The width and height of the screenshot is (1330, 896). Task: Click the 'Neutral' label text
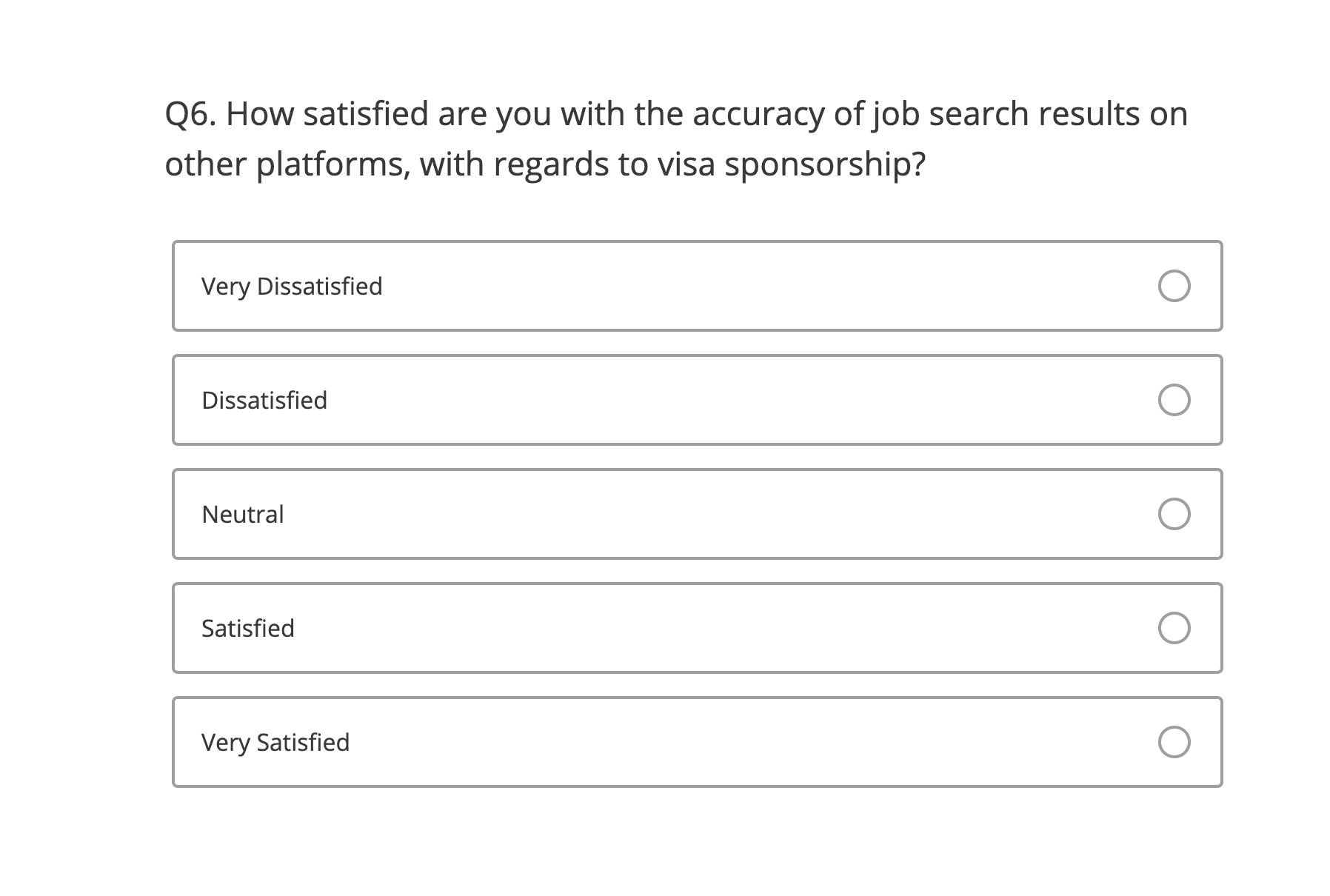point(243,514)
